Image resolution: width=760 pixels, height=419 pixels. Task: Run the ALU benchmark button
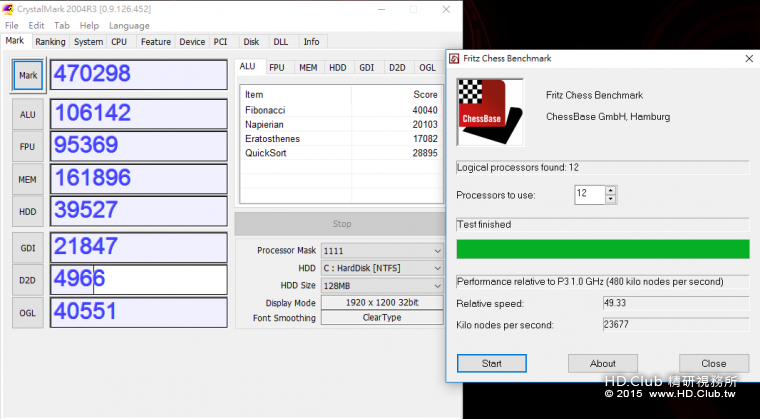[x=28, y=114]
